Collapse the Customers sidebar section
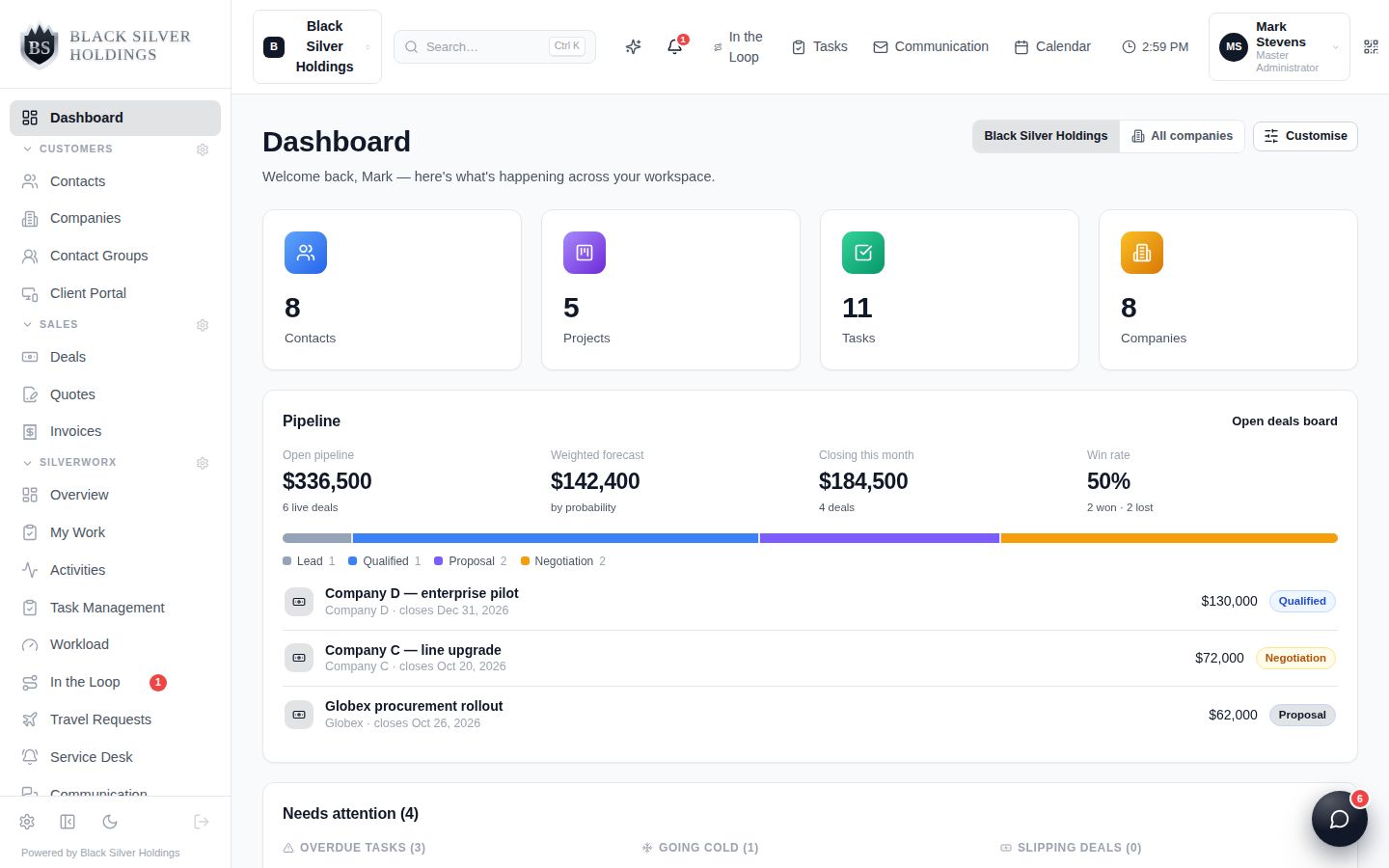1389x868 pixels. click(68, 149)
